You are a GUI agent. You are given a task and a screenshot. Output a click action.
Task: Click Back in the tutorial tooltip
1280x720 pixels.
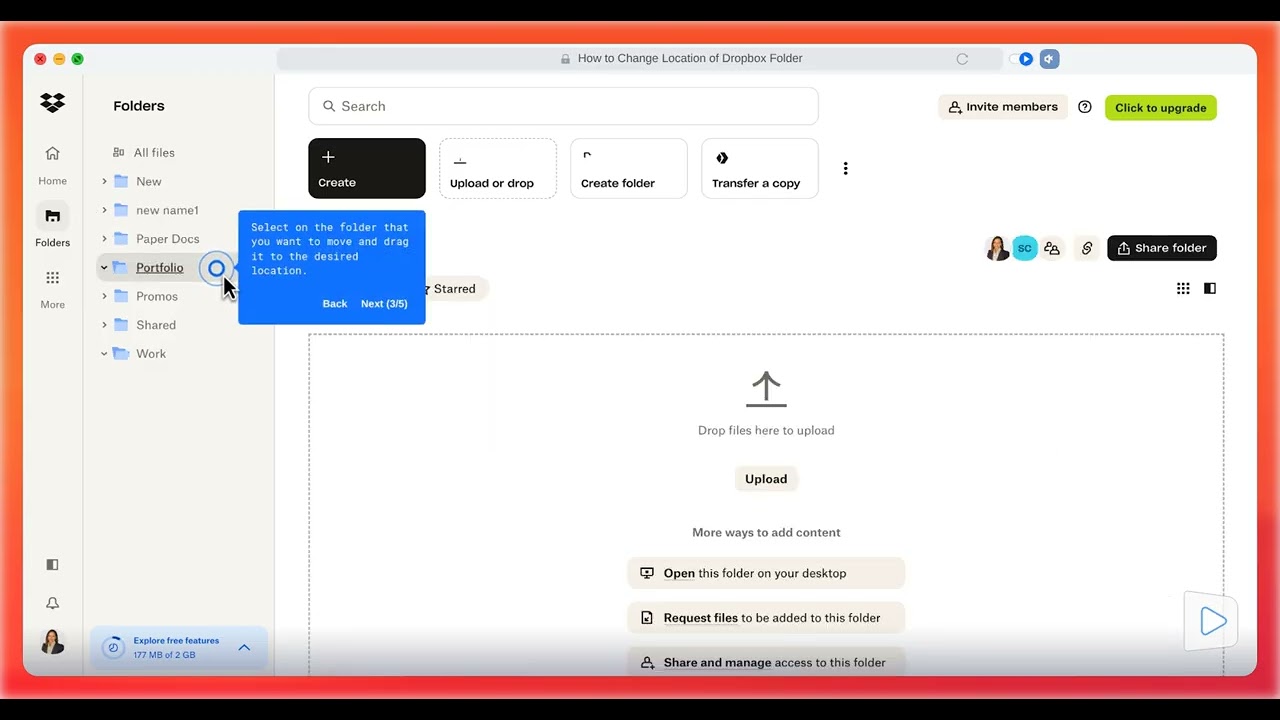(335, 304)
